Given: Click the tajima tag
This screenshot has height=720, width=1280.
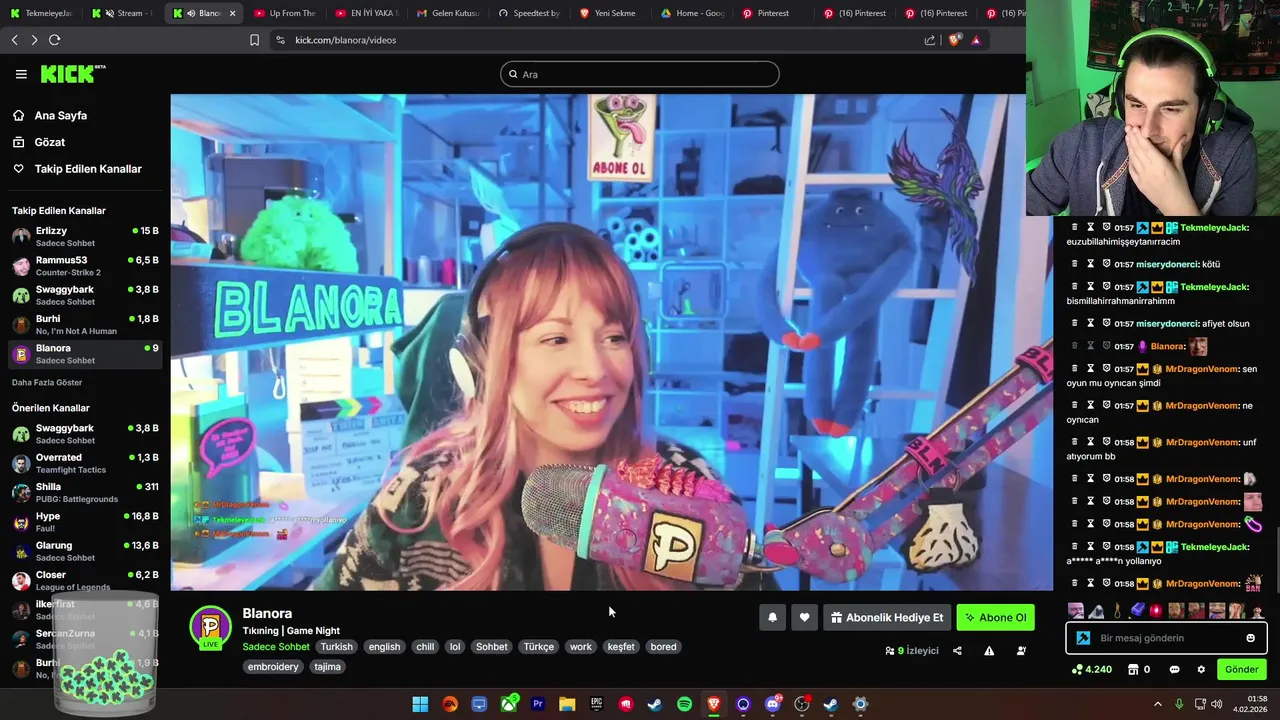Looking at the screenshot, I should (327, 667).
